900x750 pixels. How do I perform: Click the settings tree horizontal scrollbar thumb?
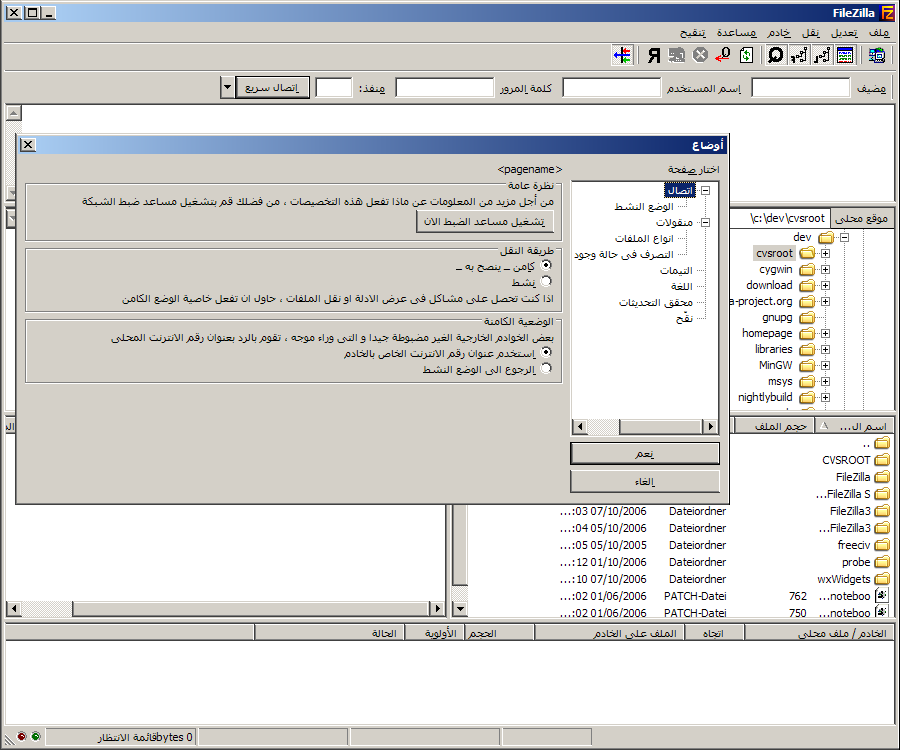661,426
